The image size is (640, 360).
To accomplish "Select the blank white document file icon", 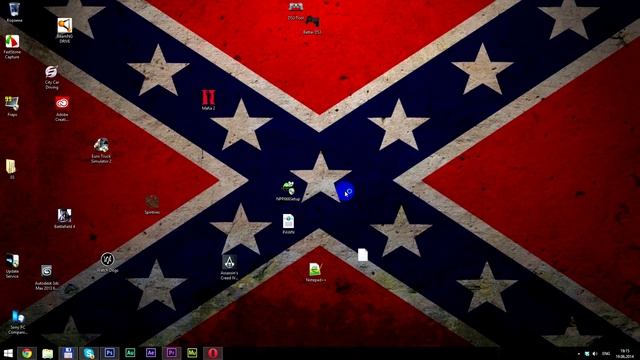I will coord(362,255).
